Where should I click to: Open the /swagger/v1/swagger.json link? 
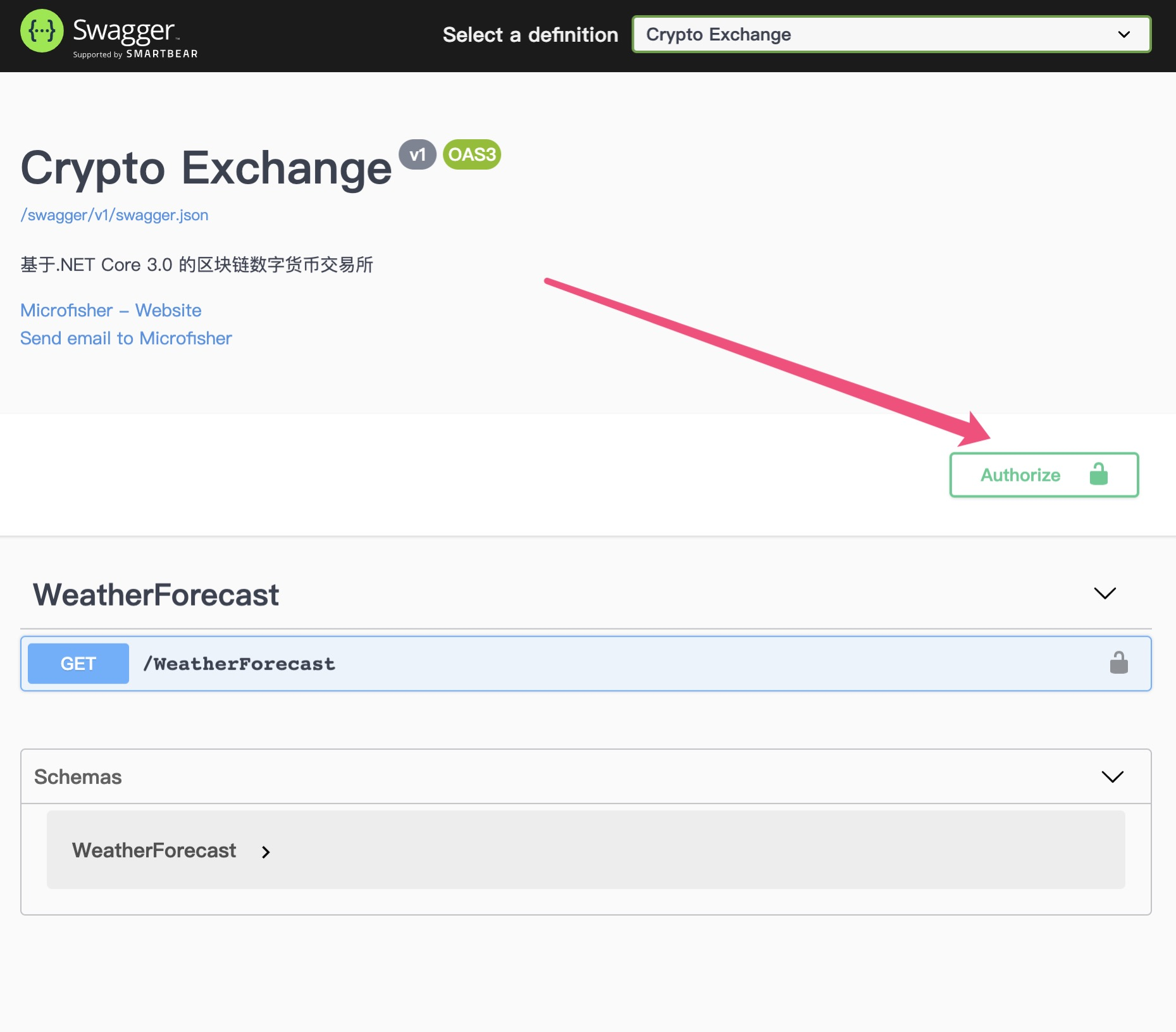[115, 215]
